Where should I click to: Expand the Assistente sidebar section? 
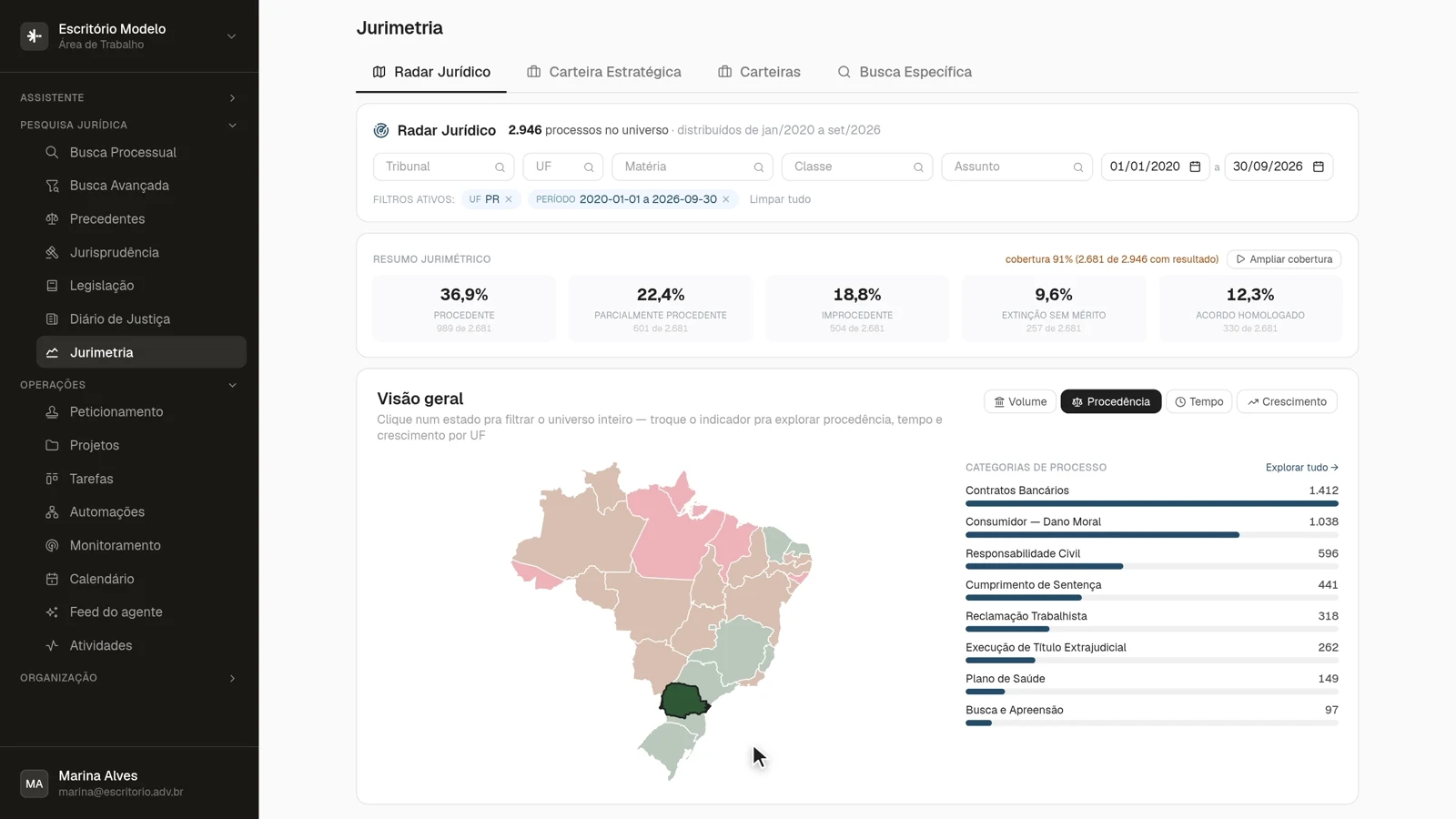[x=129, y=97]
